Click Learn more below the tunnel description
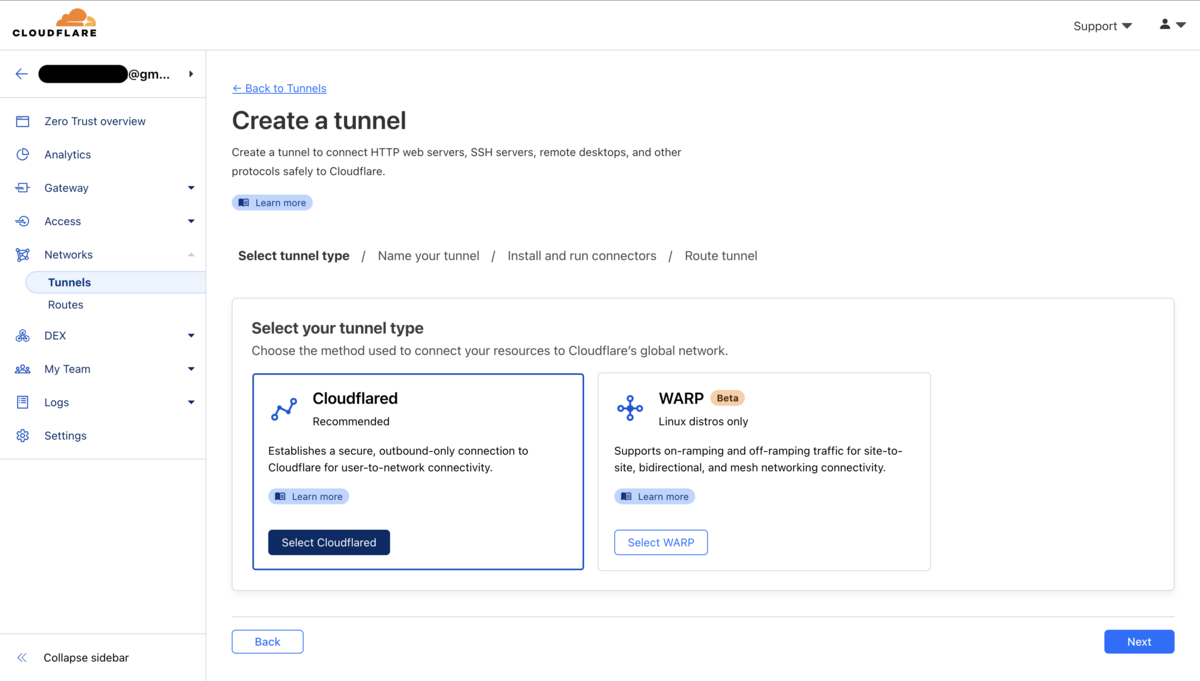This screenshot has height=681, width=1200. [x=272, y=203]
